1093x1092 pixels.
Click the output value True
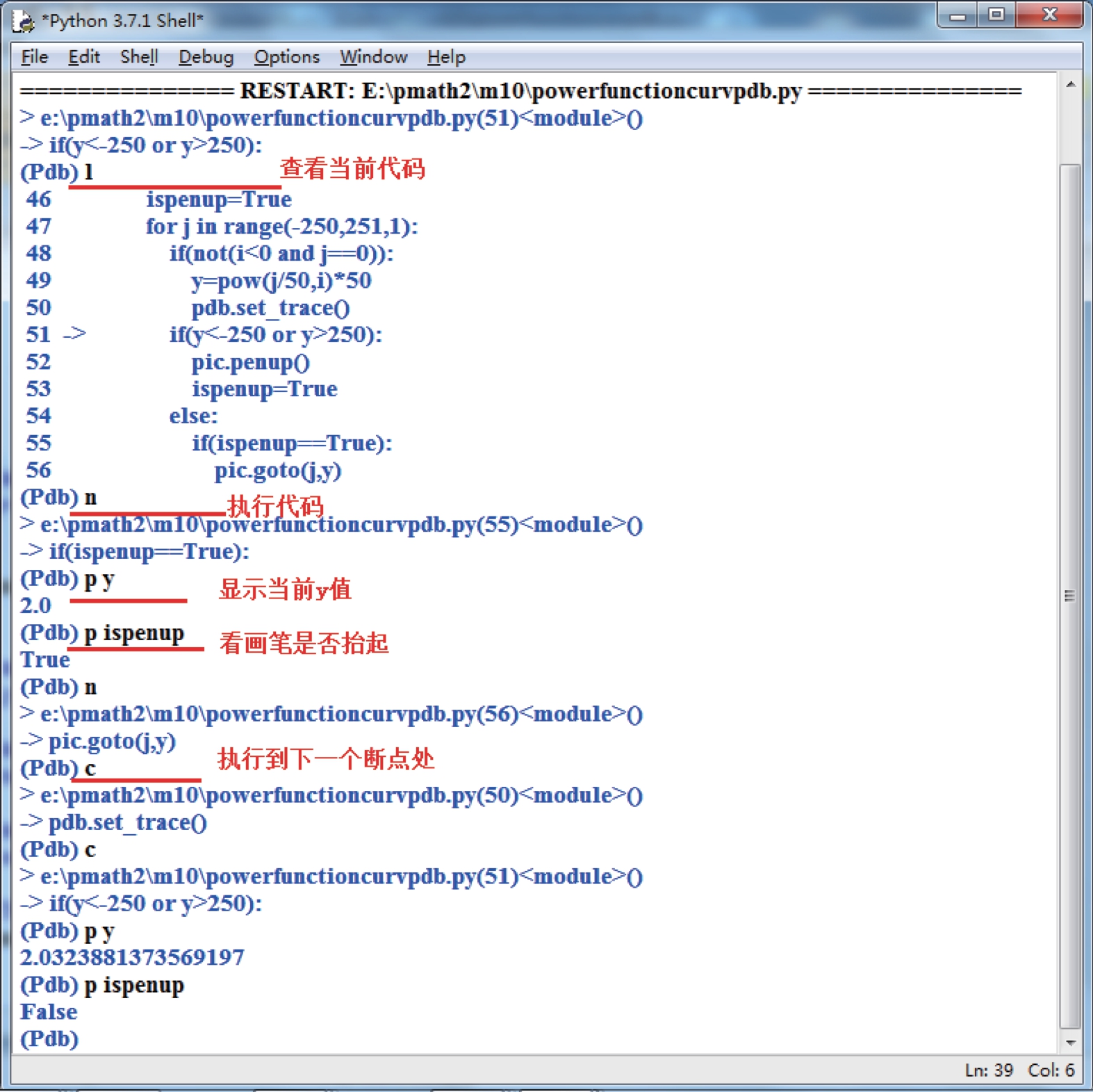click(x=45, y=660)
